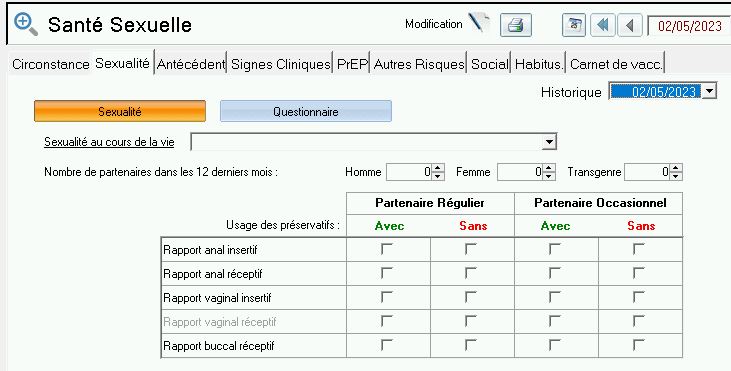Decrease the Femme partner count with down arrow

point(549,176)
